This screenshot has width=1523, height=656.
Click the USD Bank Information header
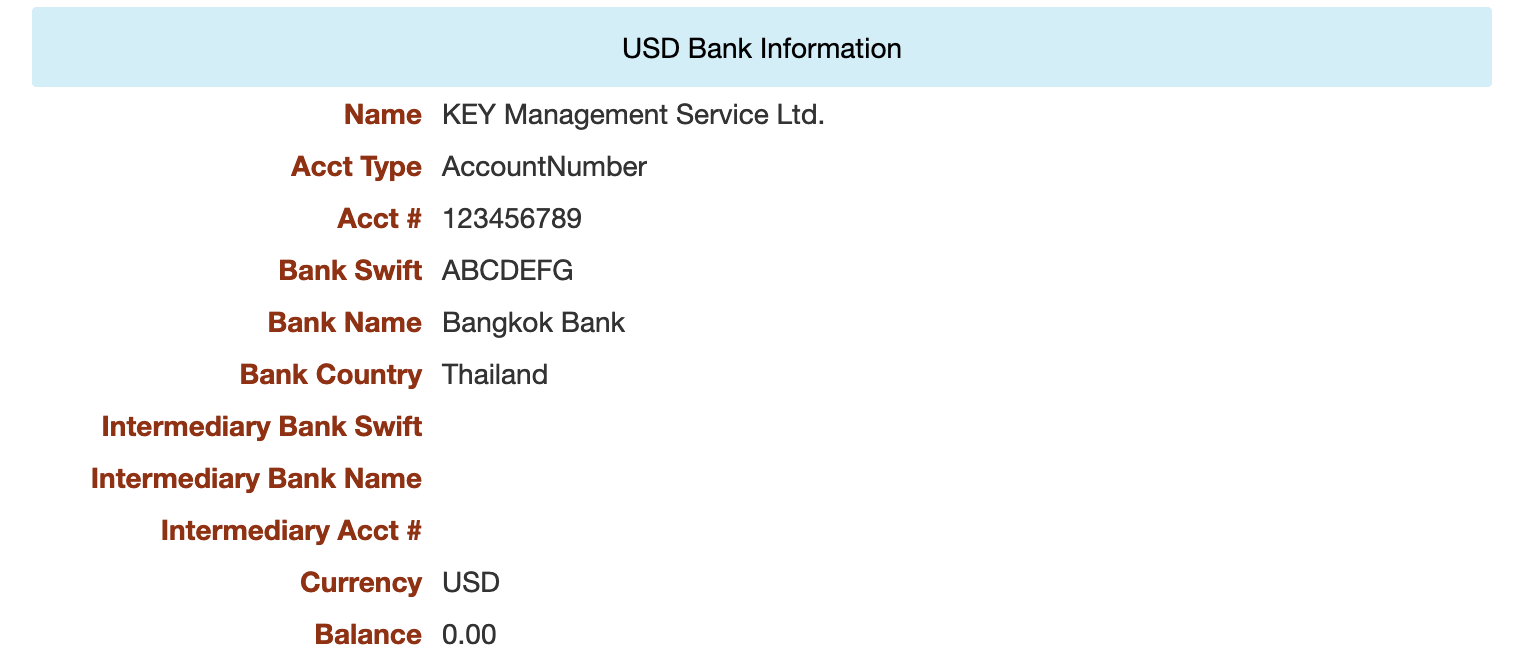tap(761, 48)
